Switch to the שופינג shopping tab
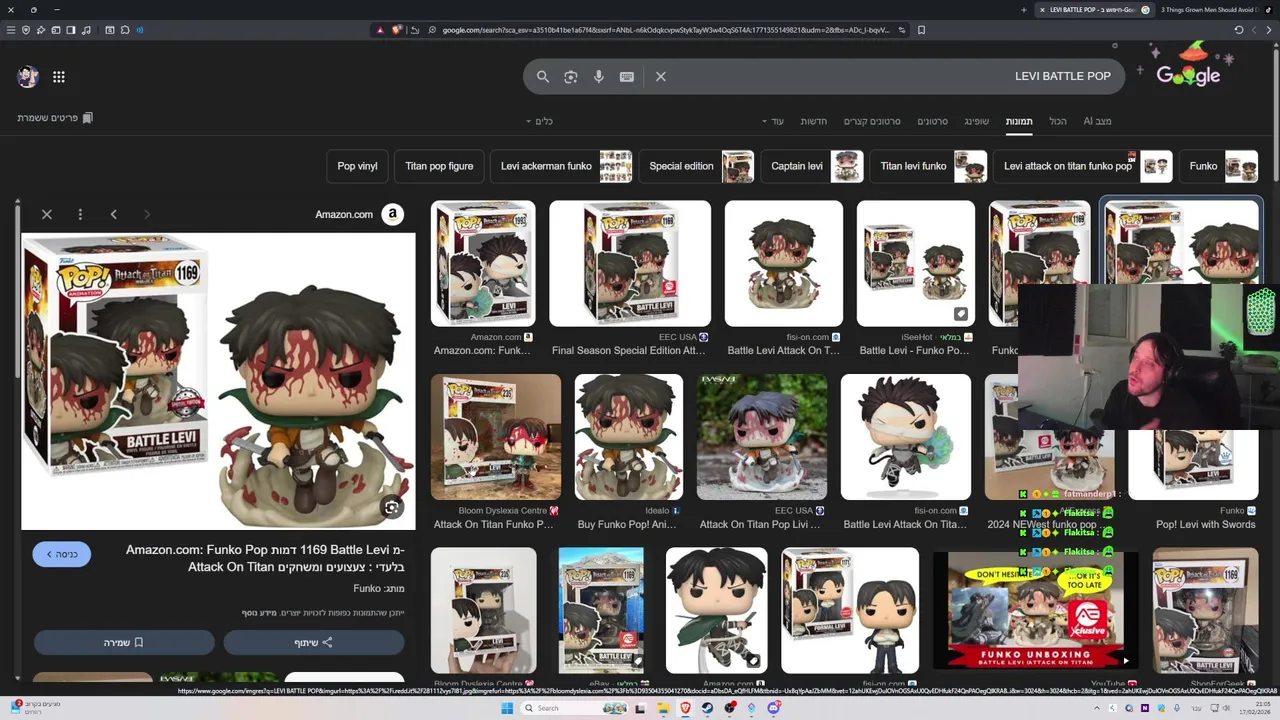1280x720 pixels. pos(976,121)
